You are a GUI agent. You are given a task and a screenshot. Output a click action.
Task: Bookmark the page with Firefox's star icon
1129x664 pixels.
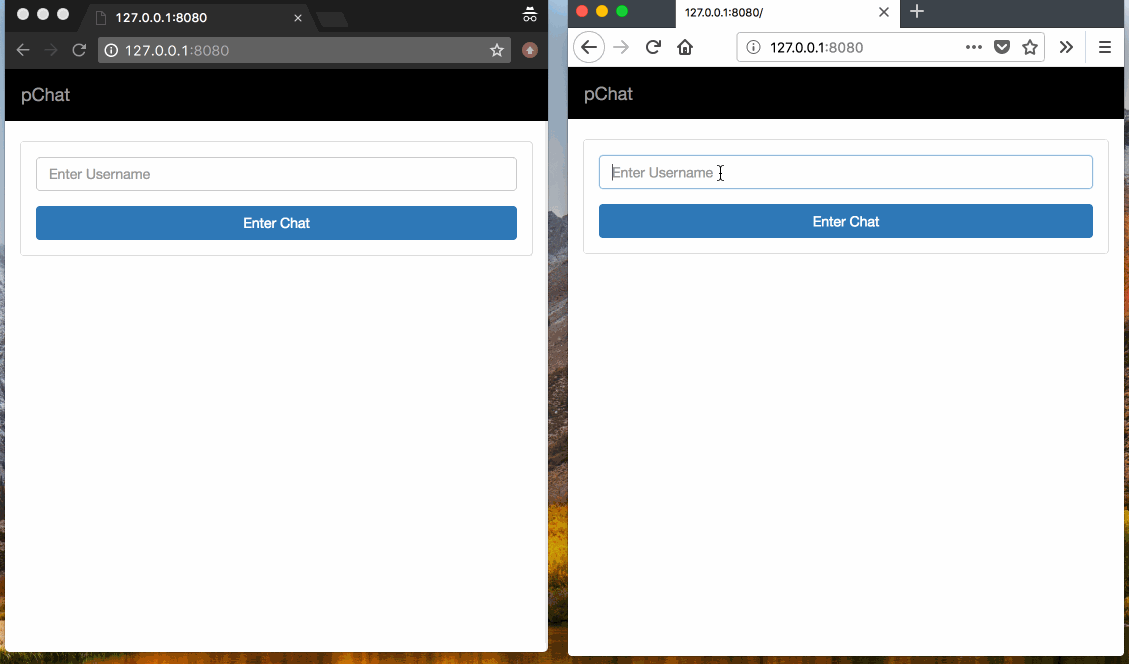1030,46
